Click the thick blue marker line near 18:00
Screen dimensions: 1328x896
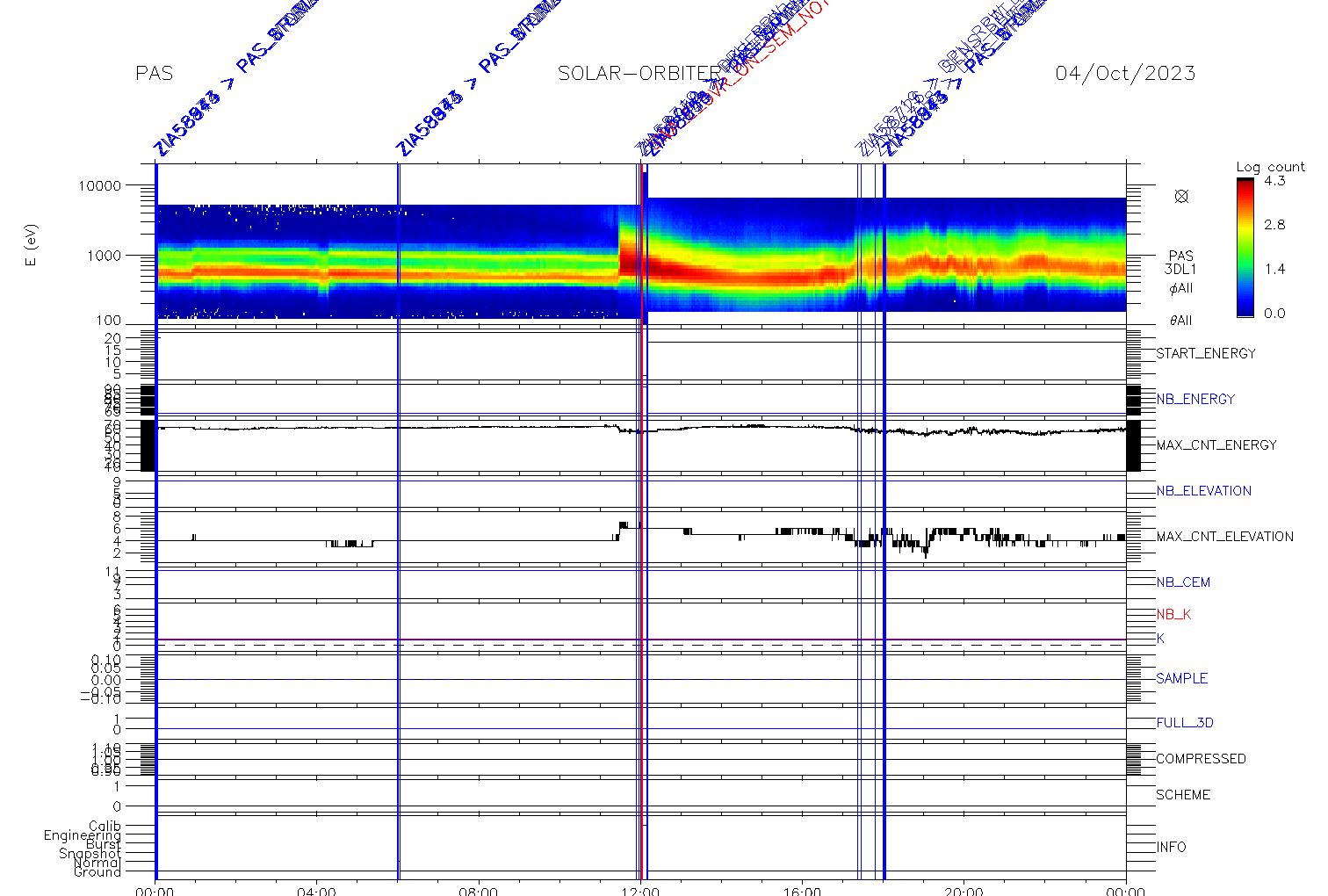point(884,520)
